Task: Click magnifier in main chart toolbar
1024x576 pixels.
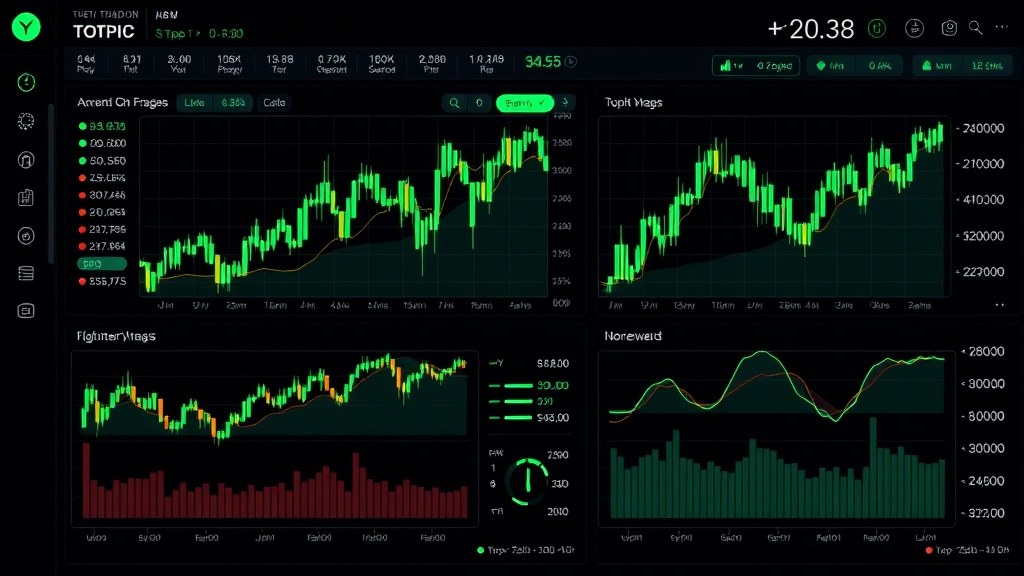Action: coord(455,103)
